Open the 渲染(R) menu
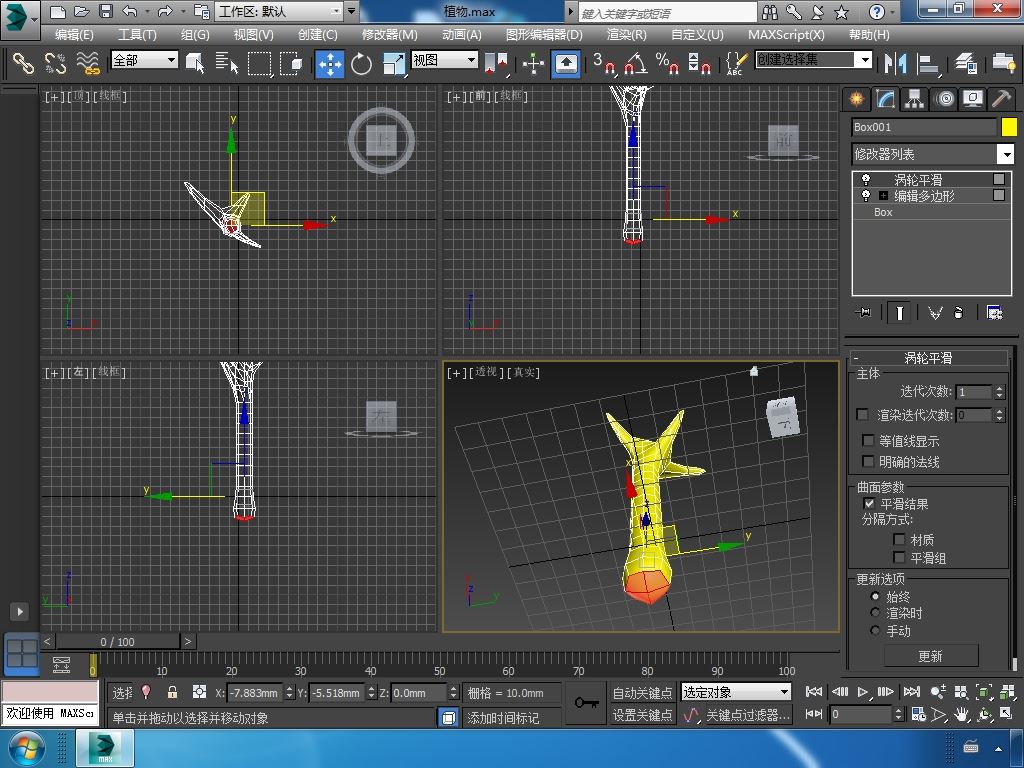The image size is (1024, 768). [626, 35]
